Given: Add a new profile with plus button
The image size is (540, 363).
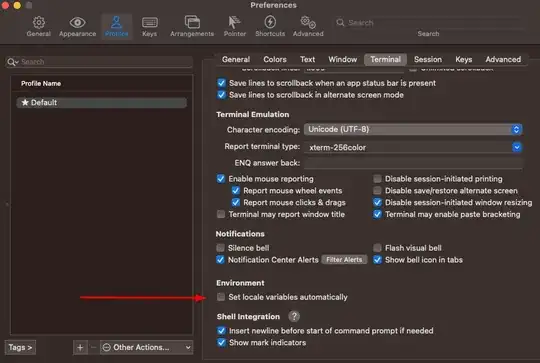Looking at the screenshot, I should pos(80,348).
